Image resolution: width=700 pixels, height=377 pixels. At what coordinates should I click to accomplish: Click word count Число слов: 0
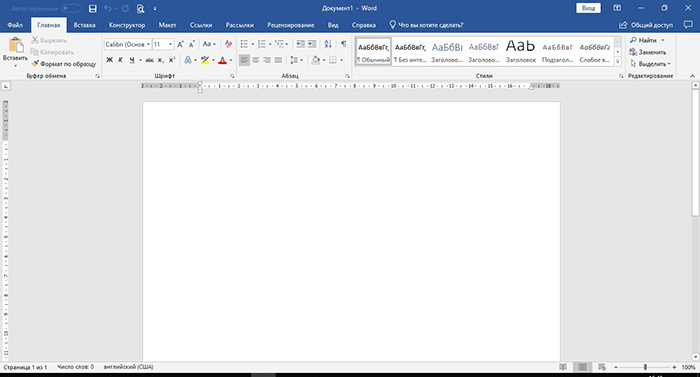[75, 367]
